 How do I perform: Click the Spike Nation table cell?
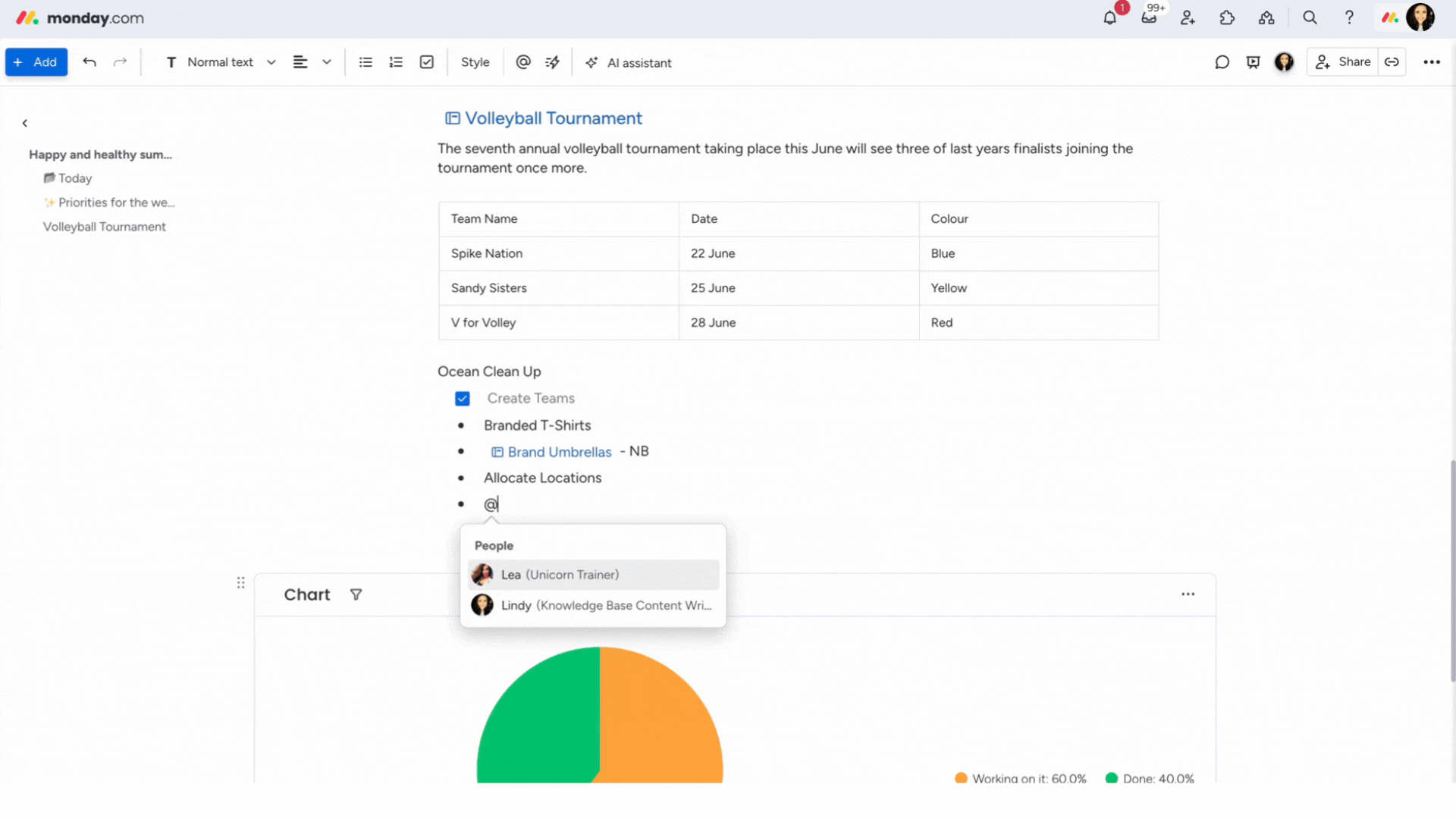559,253
